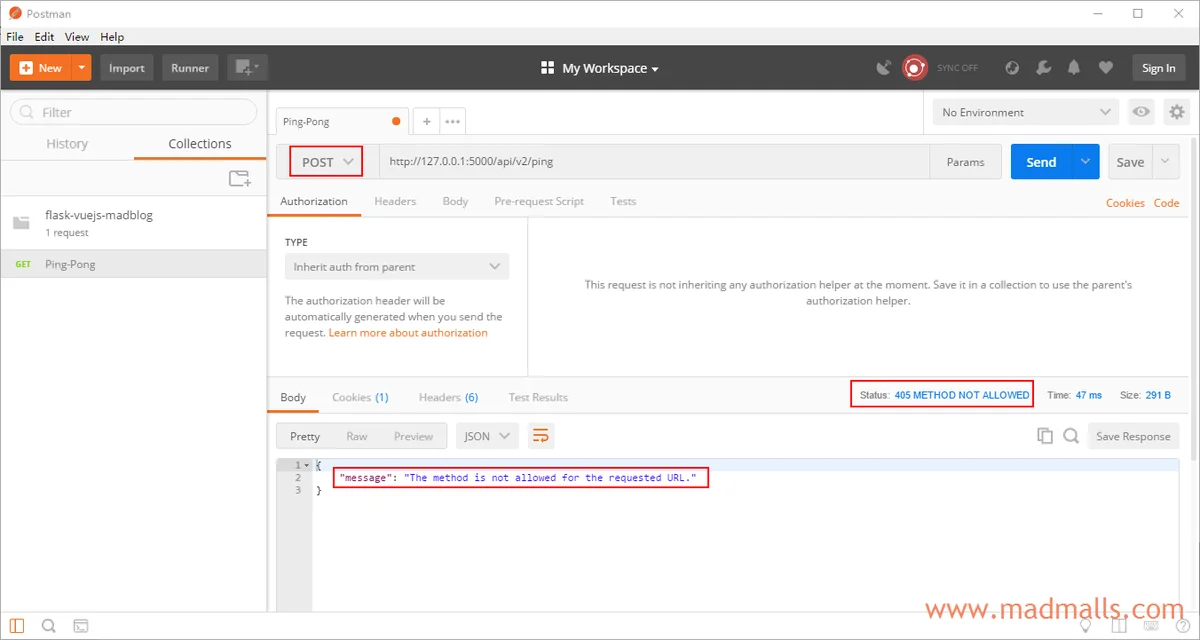Switch to the History sidebar tab

click(x=67, y=144)
